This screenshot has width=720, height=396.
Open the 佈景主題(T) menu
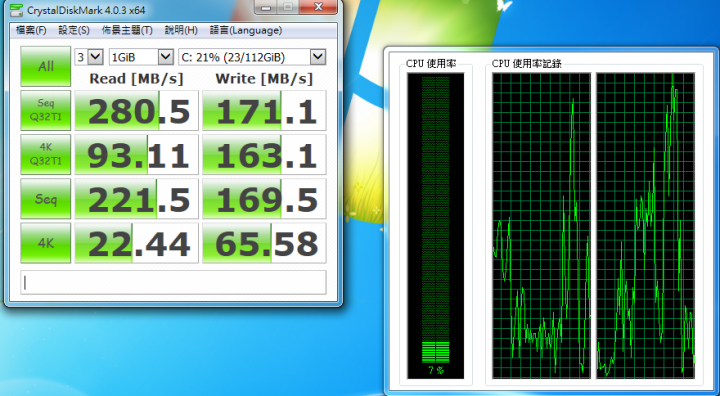pos(127,30)
